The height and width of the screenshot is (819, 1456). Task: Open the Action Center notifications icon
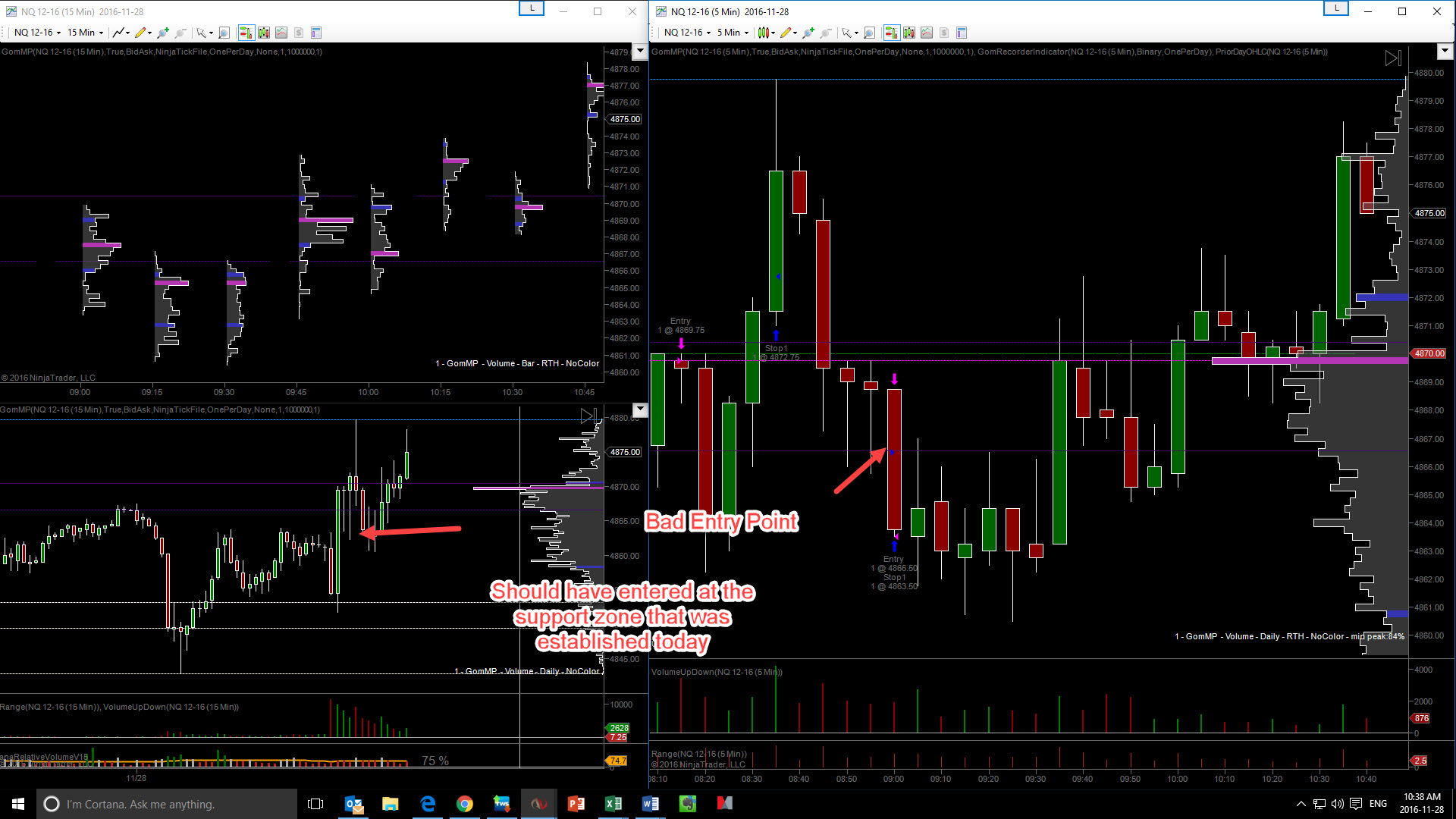[x=1356, y=804]
